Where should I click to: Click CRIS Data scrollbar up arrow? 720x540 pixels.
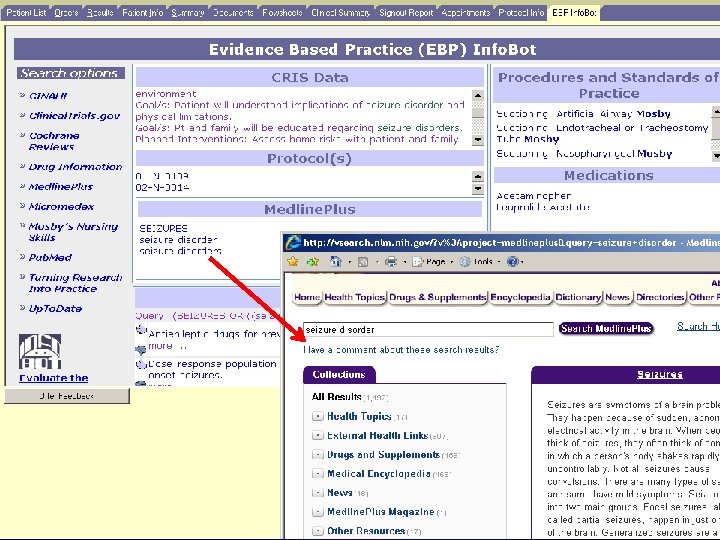(x=478, y=95)
